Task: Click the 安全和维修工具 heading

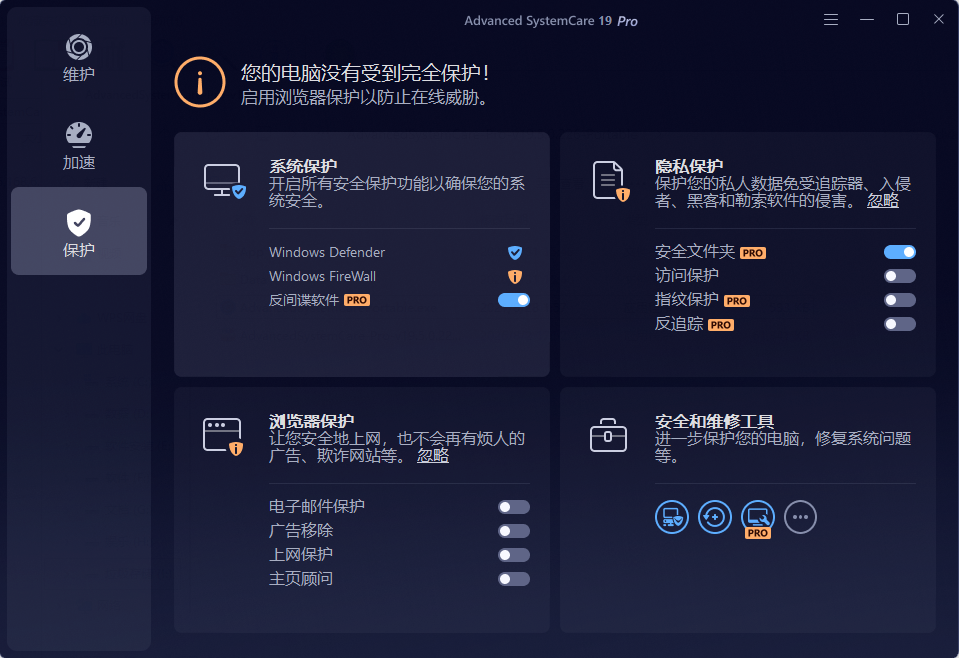Action: [x=714, y=421]
